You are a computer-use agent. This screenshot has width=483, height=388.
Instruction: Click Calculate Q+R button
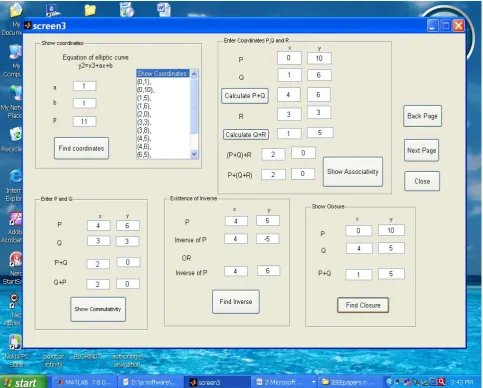[x=246, y=134]
